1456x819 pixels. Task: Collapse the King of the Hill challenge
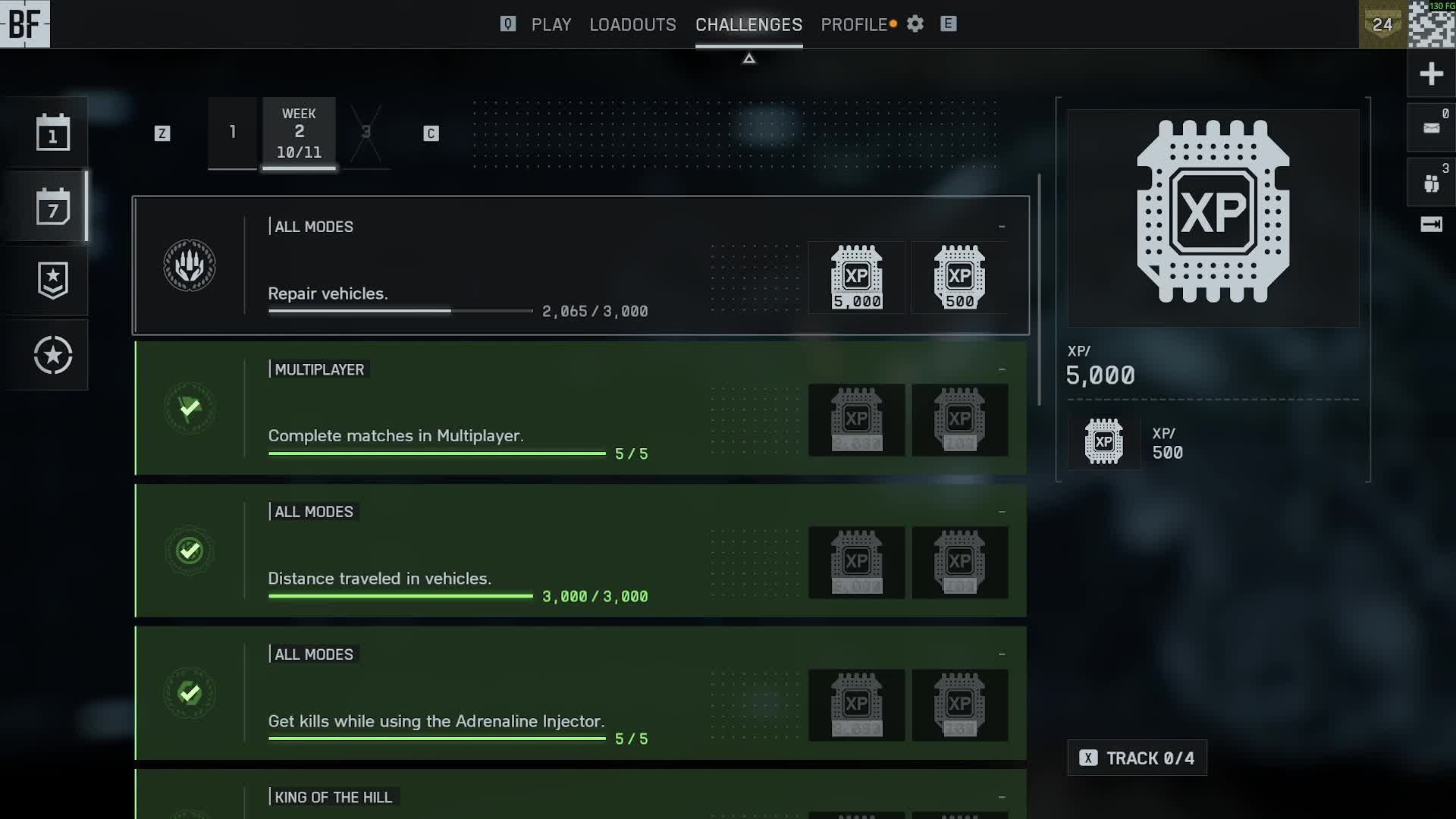click(1002, 797)
